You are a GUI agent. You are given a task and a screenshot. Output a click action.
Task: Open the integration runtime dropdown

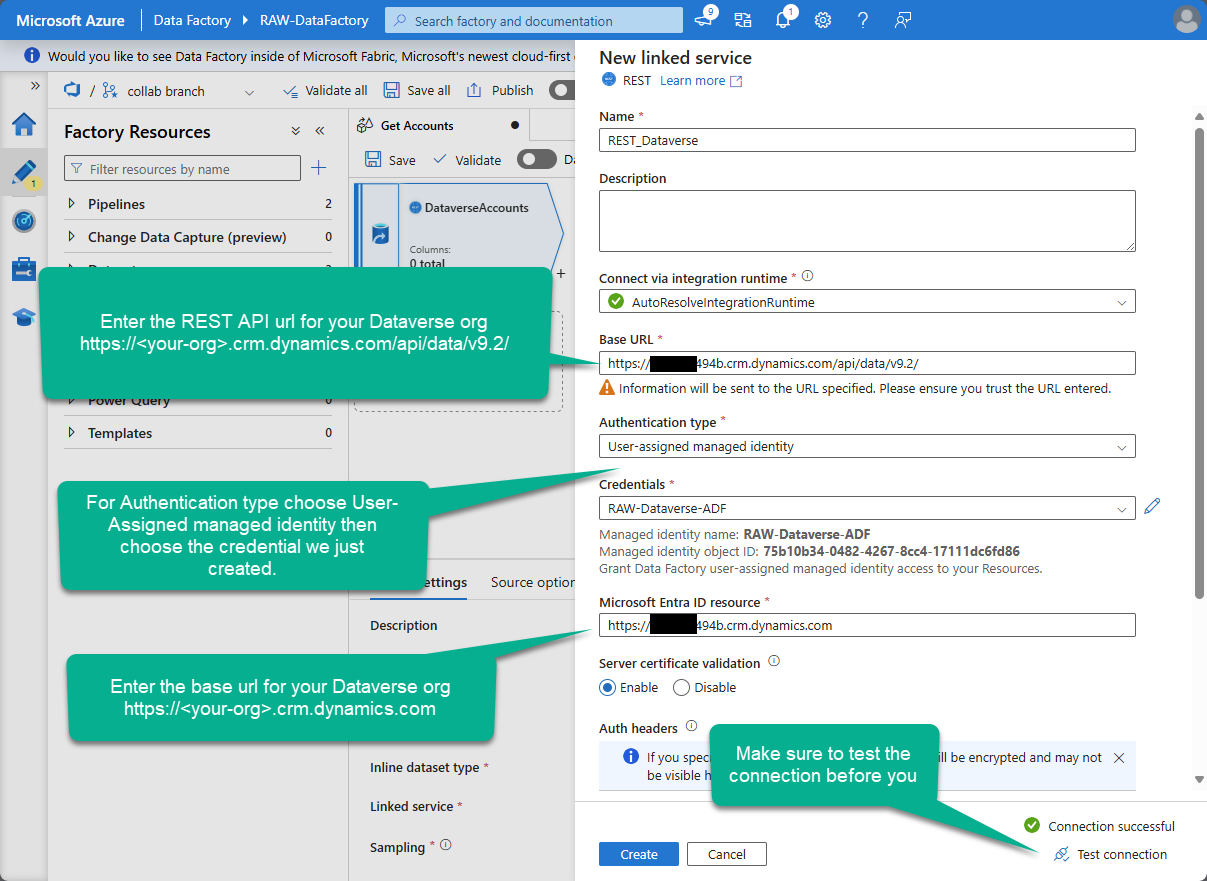tap(867, 301)
